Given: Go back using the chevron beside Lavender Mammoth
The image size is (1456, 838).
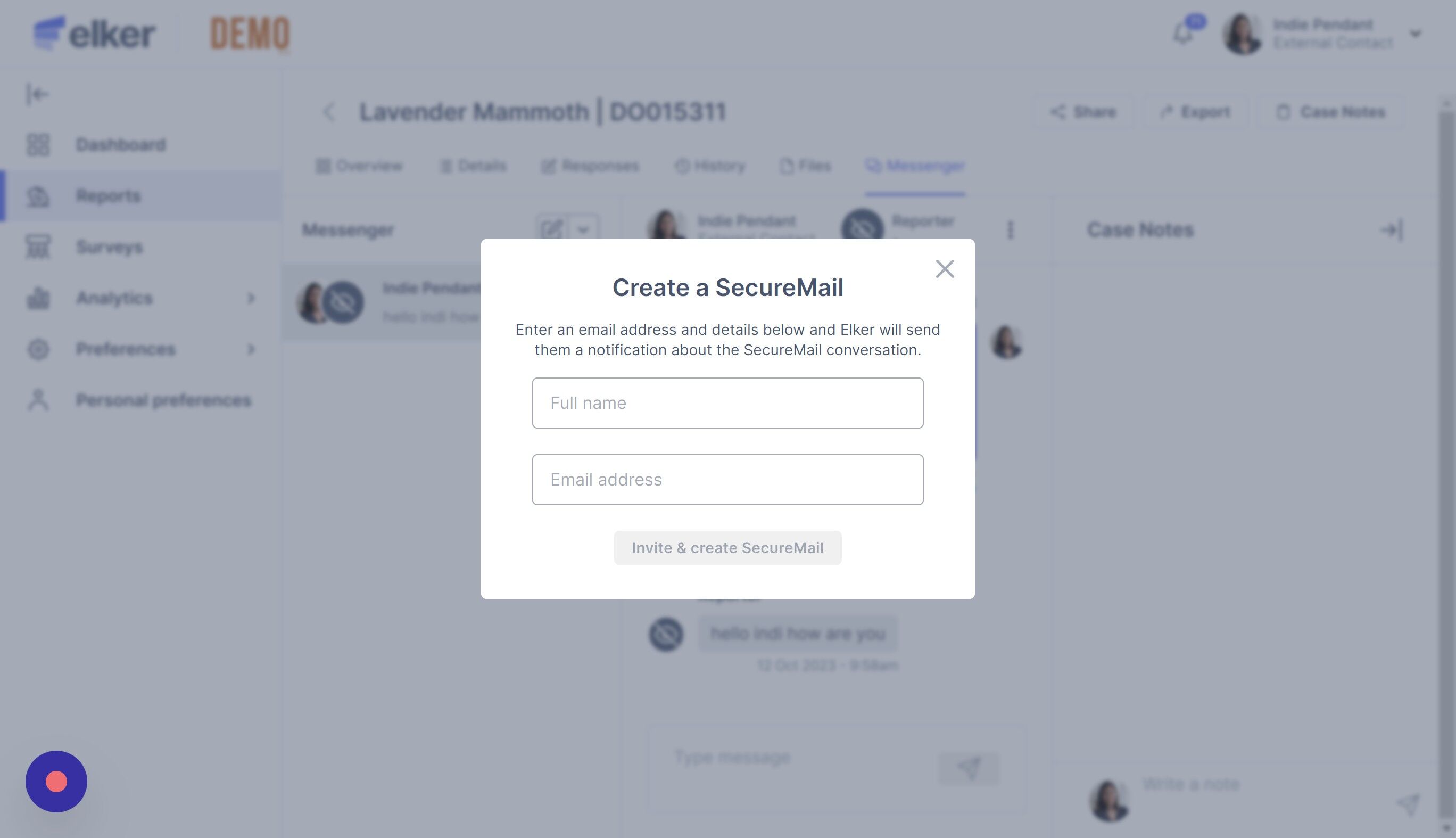Looking at the screenshot, I should click(328, 112).
